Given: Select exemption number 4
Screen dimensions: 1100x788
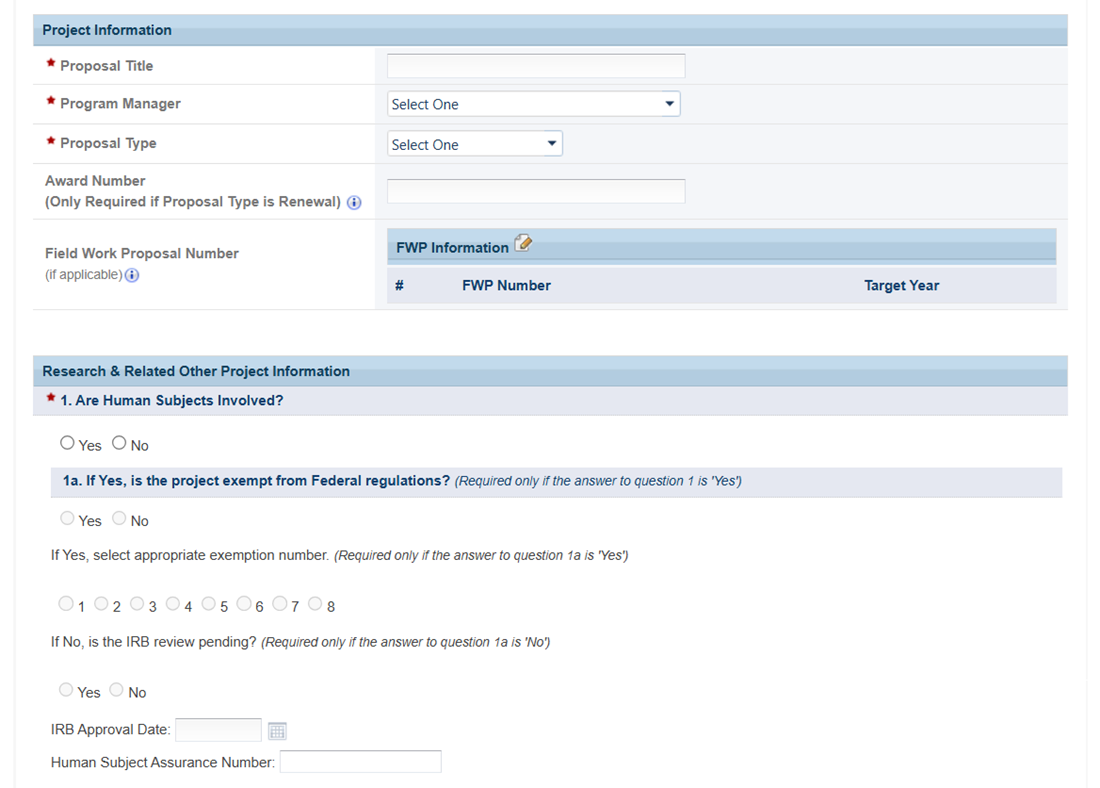Looking at the screenshot, I should click(173, 603).
